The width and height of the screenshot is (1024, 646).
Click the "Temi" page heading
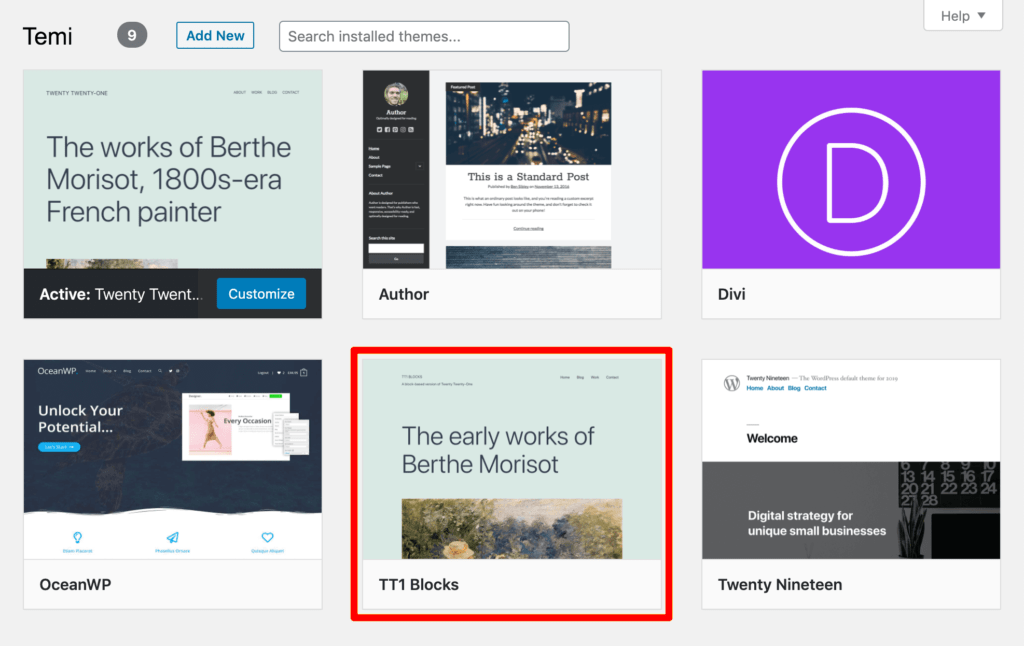pos(48,37)
